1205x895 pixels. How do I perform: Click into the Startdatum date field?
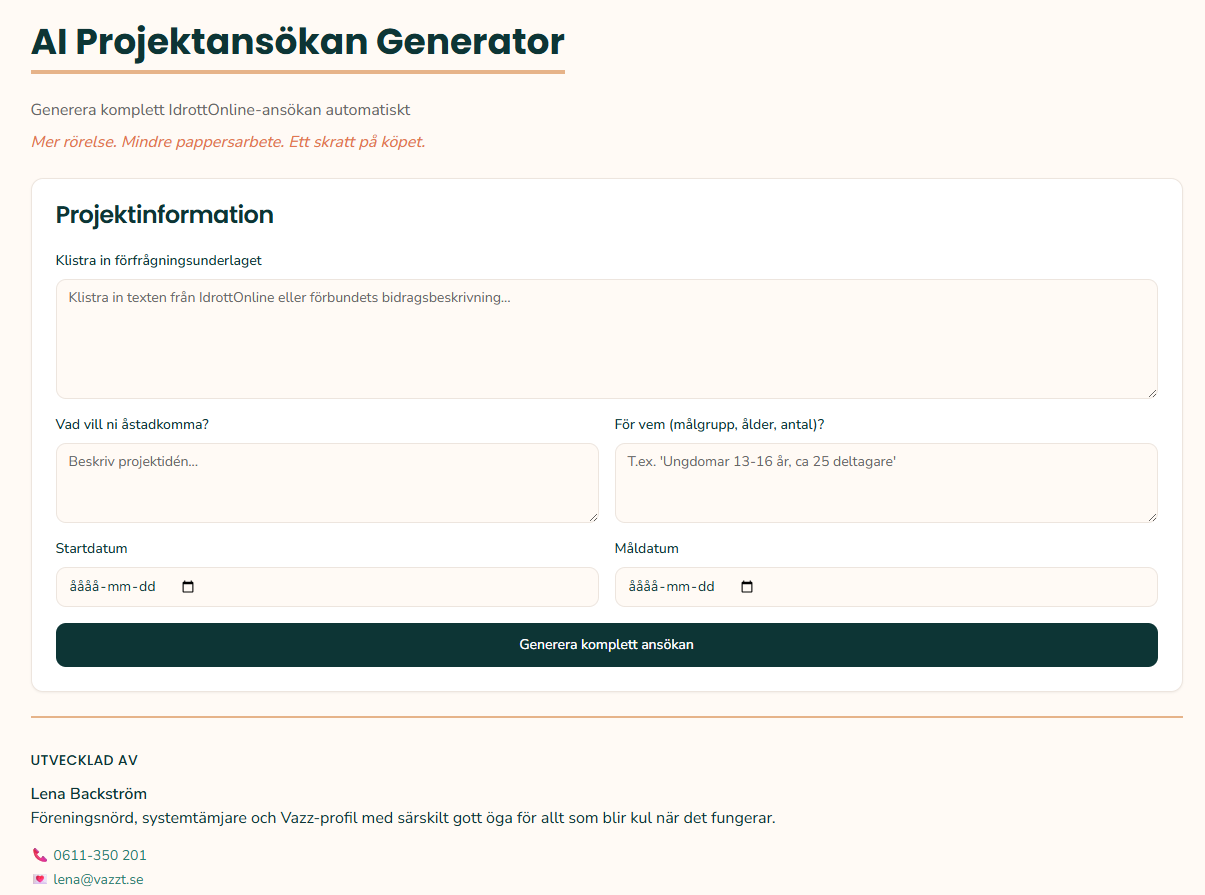(x=327, y=587)
